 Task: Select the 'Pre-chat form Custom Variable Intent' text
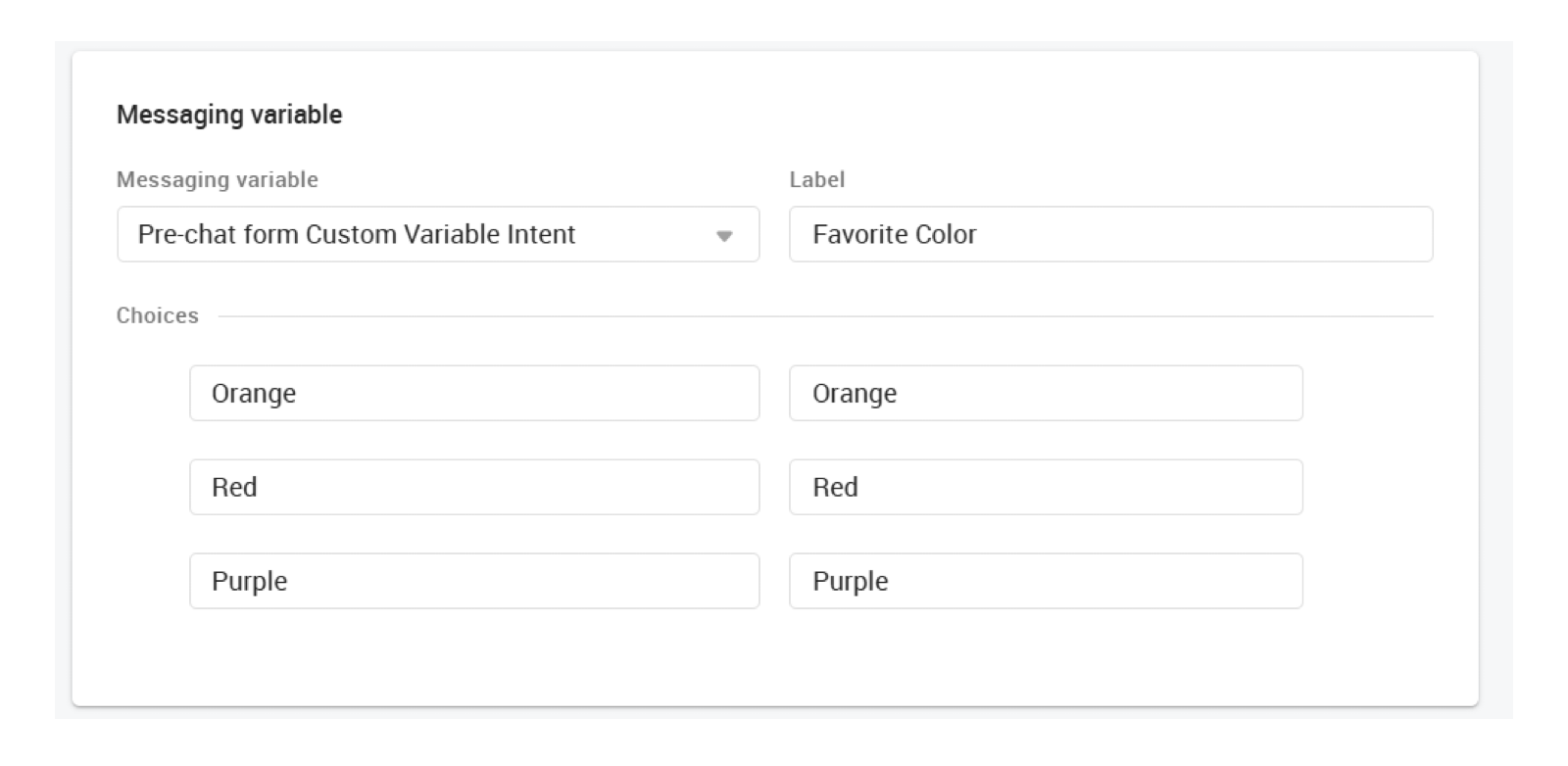[357, 234]
